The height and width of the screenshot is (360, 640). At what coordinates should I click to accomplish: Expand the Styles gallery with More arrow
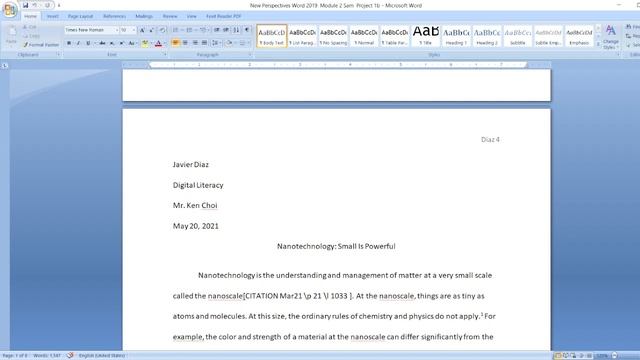(x=598, y=44)
